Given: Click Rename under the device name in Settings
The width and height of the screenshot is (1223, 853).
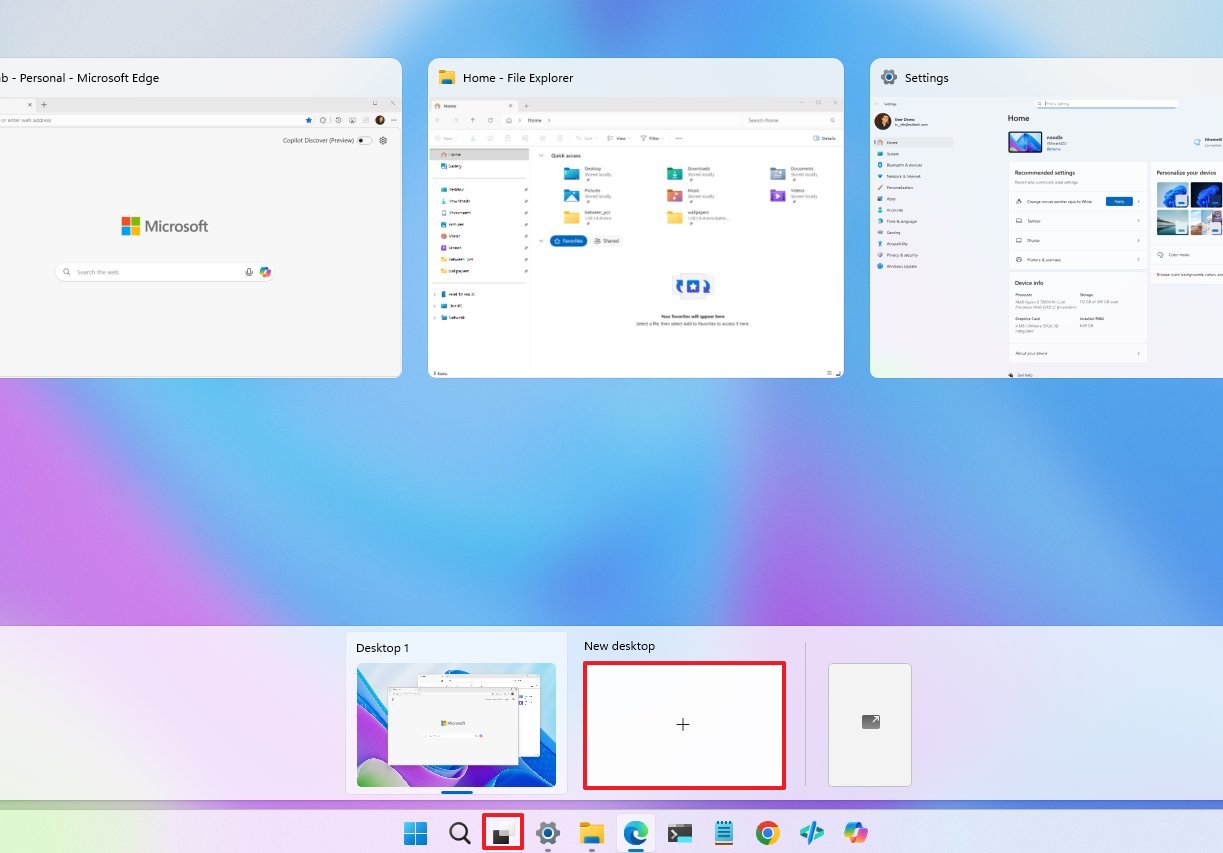Looking at the screenshot, I should coord(1053,149).
